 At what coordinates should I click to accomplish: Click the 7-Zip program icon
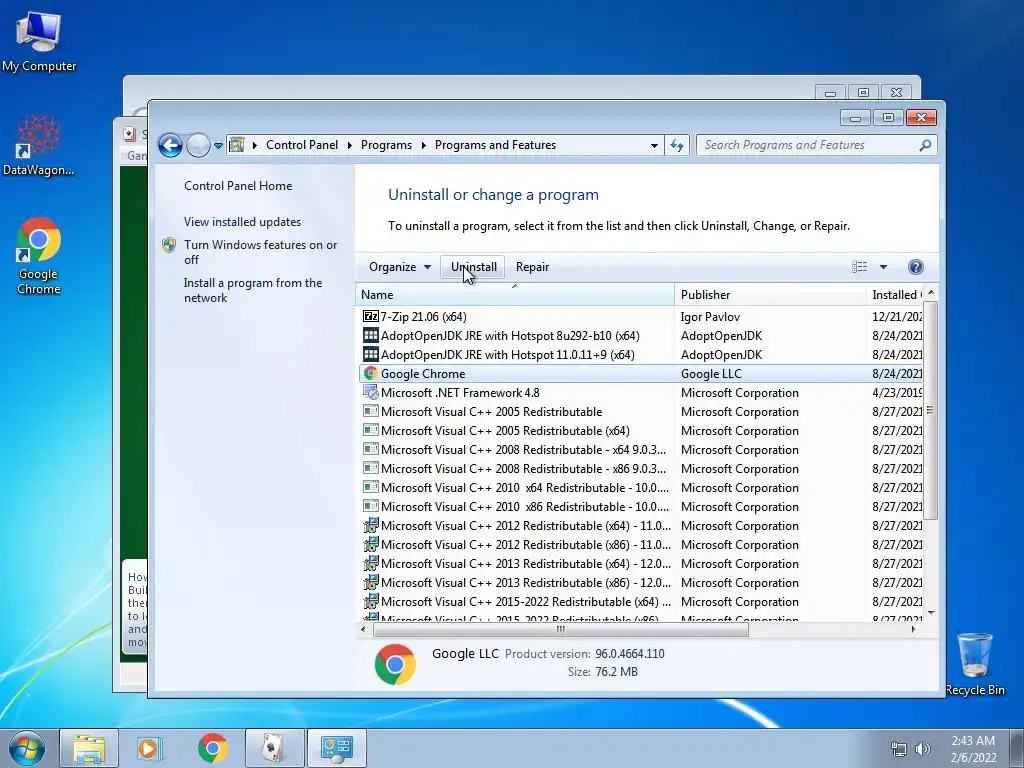click(x=370, y=316)
